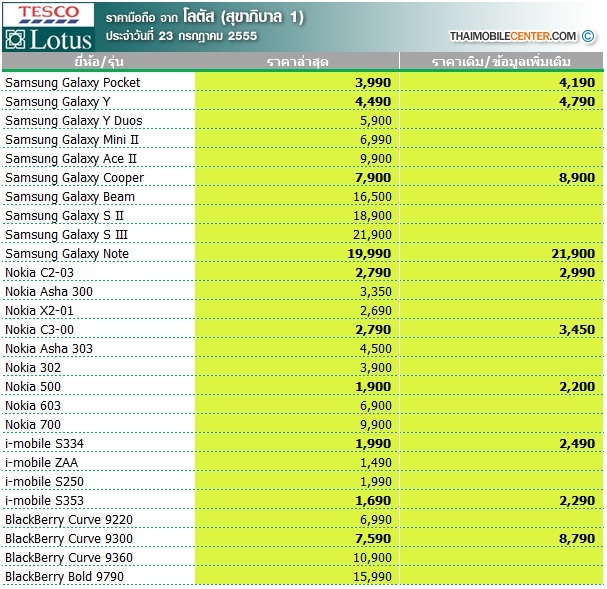The width and height of the screenshot is (607, 589).
Task: Click i-mobile S353 old price 2,290
Action: (x=577, y=500)
